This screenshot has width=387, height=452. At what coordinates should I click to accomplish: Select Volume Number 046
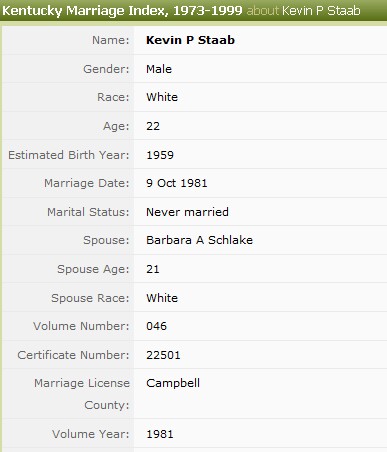[156, 326]
